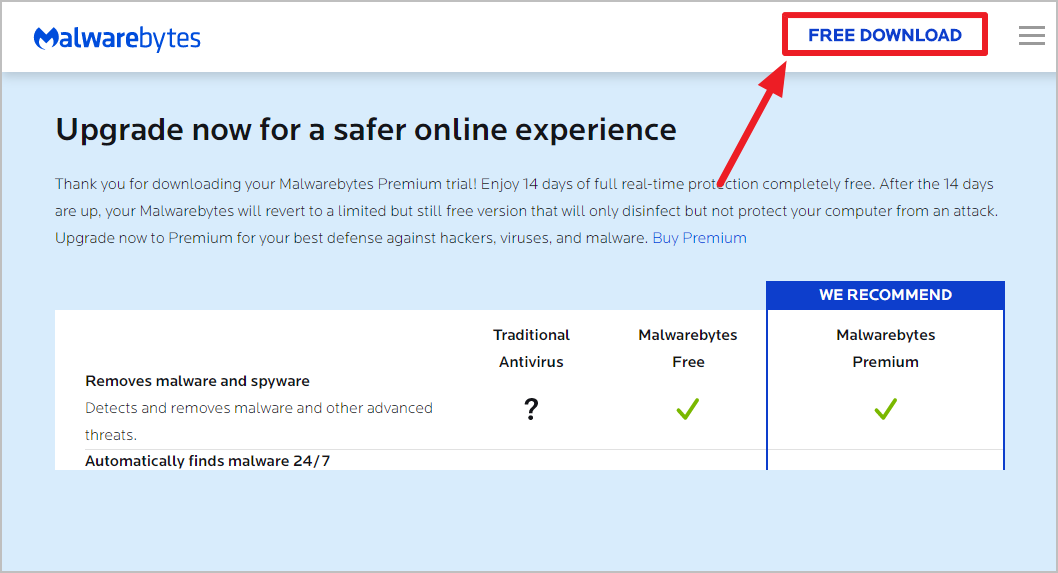Viewport: 1058px width, 573px height.
Task: Click the question mark under Traditional Antivirus
Action: (532, 408)
